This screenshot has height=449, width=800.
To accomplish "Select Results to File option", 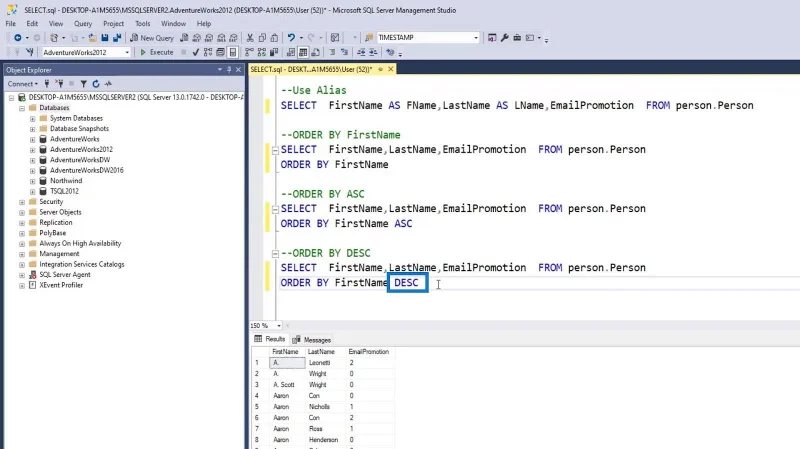I will tap(315, 52).
